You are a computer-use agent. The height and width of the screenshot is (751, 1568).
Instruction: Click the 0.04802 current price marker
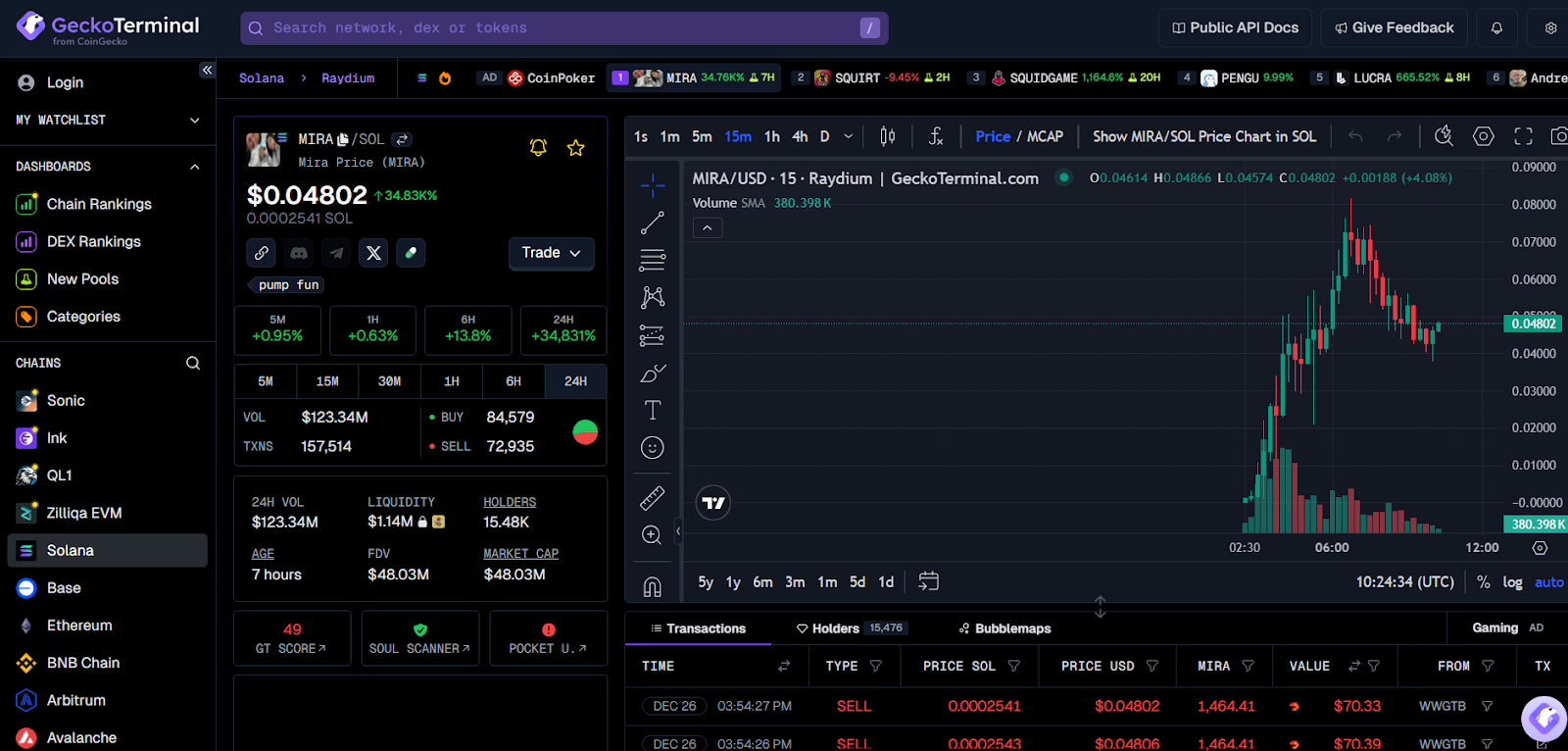coord(1534,324)
